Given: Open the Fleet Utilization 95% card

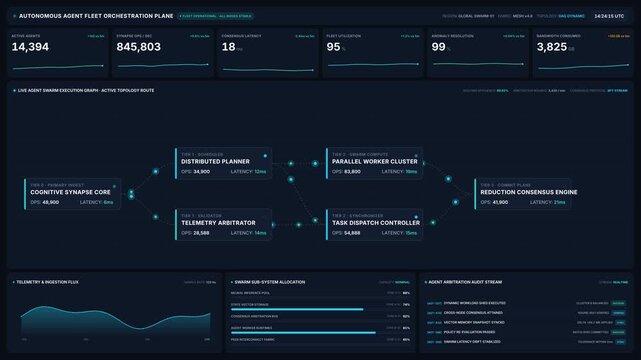Looking at the screenshot, I should click(x=373, y=53).
